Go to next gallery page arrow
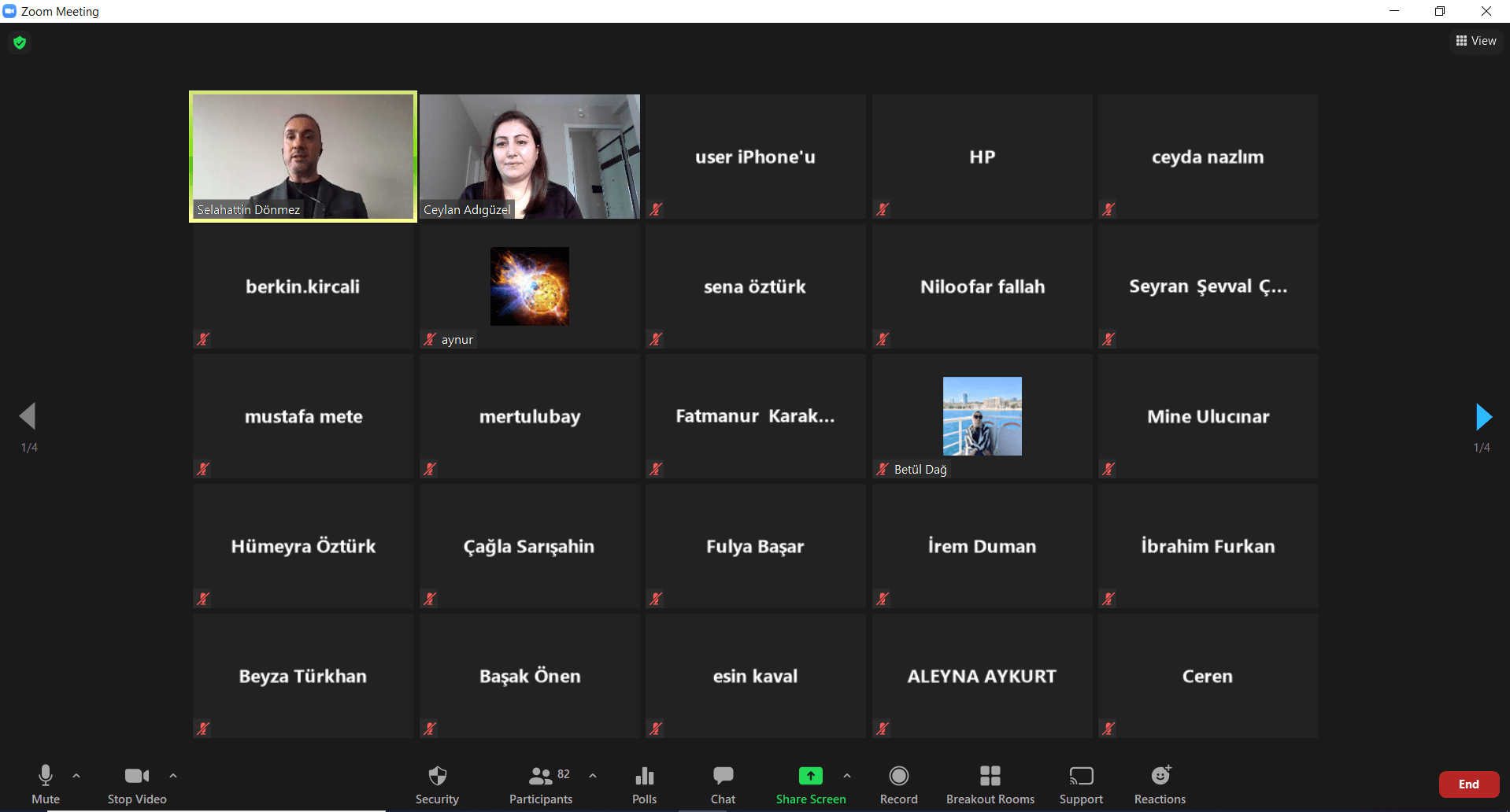The height and width of the screenshot is (812, 1510). click(x=1483, y=417)
